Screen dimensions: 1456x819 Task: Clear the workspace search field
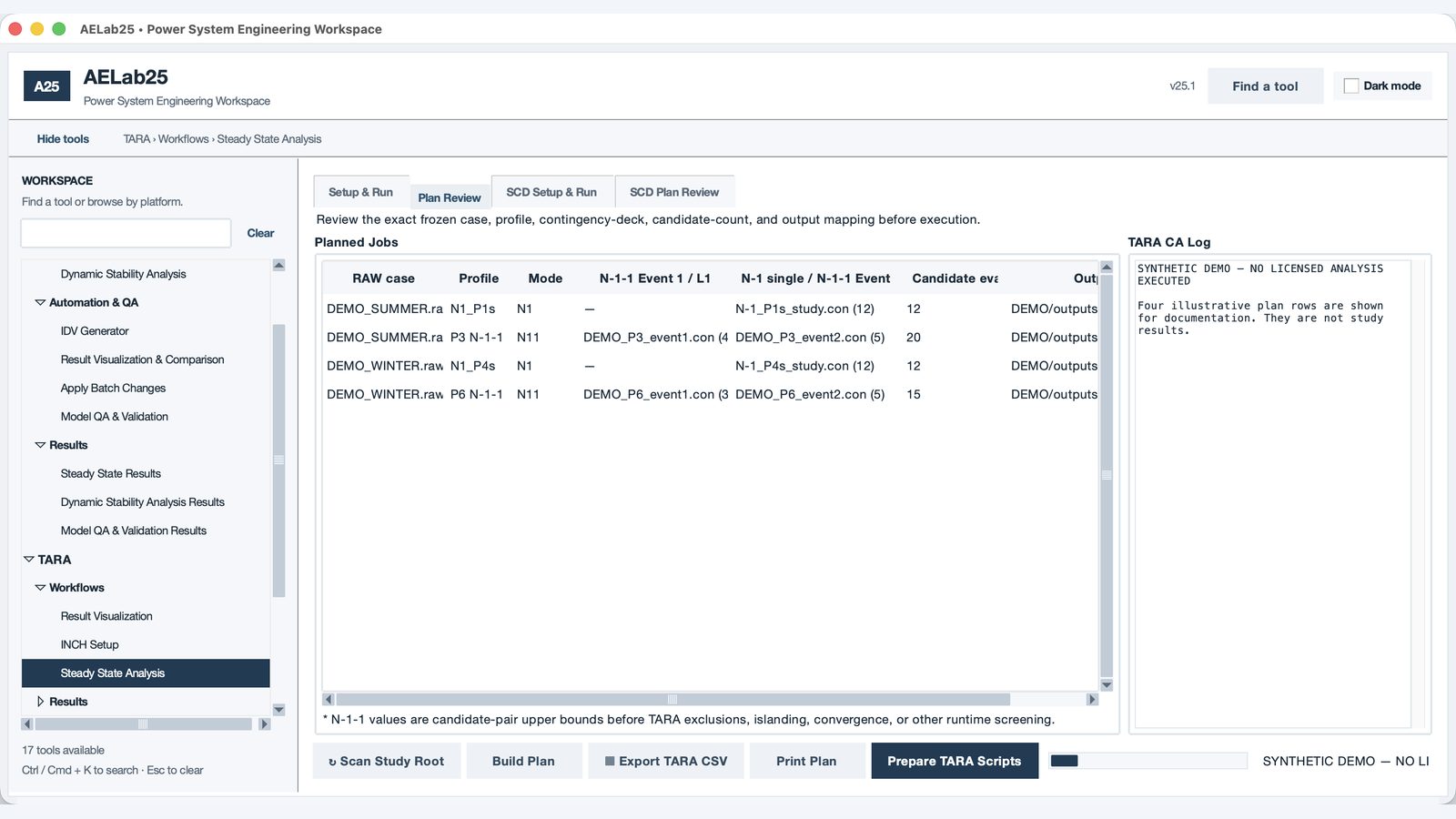[x=260, y=233]
